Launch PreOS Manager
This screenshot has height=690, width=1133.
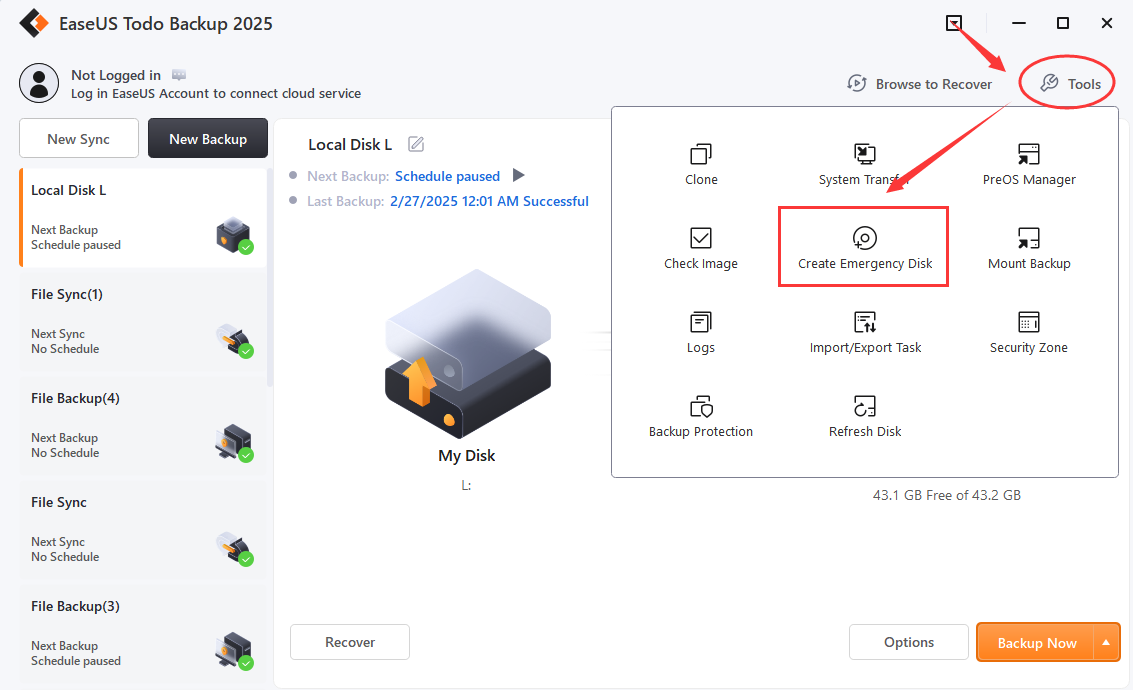(x=1028, y=164)
